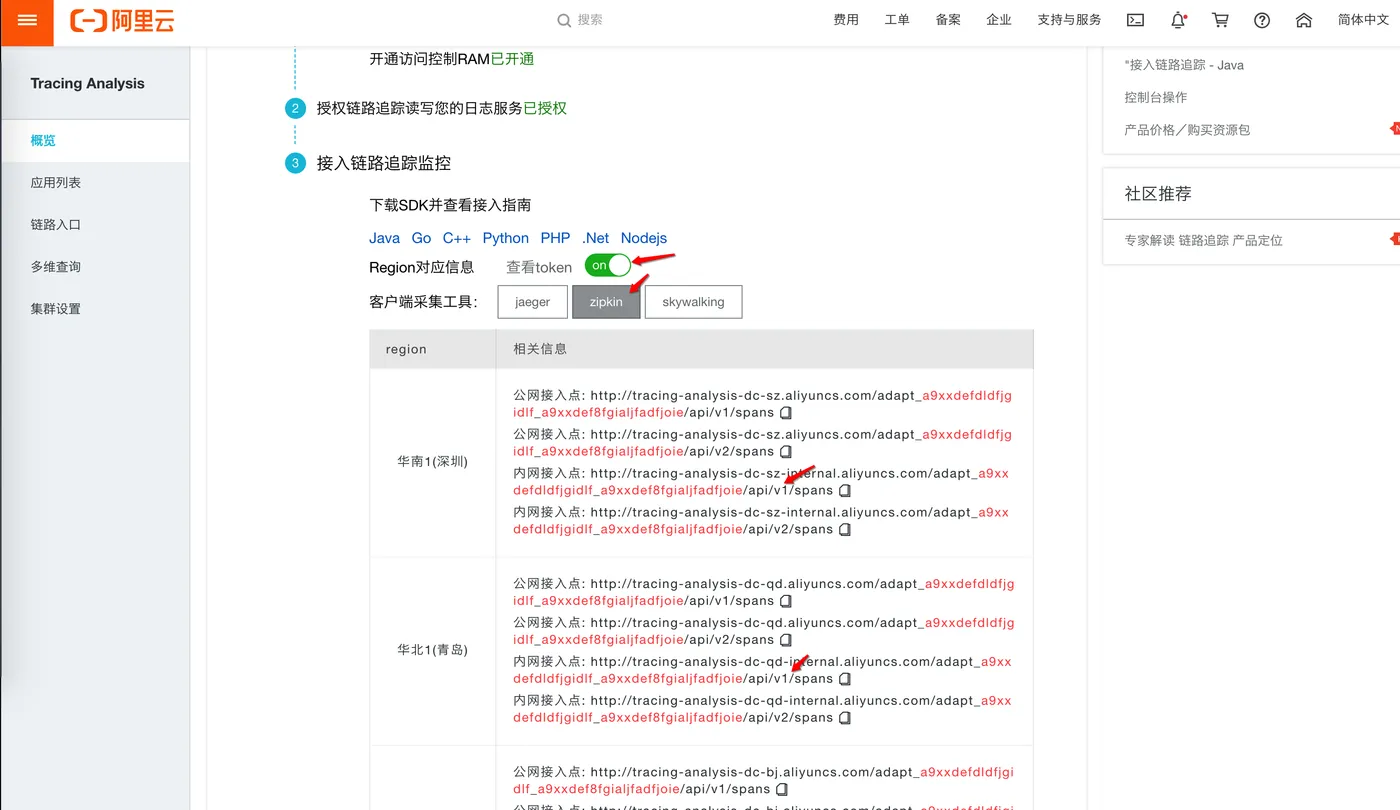Click the console home icon
The width and height of the screenshot is (1400, 810).
[1303, 20]
